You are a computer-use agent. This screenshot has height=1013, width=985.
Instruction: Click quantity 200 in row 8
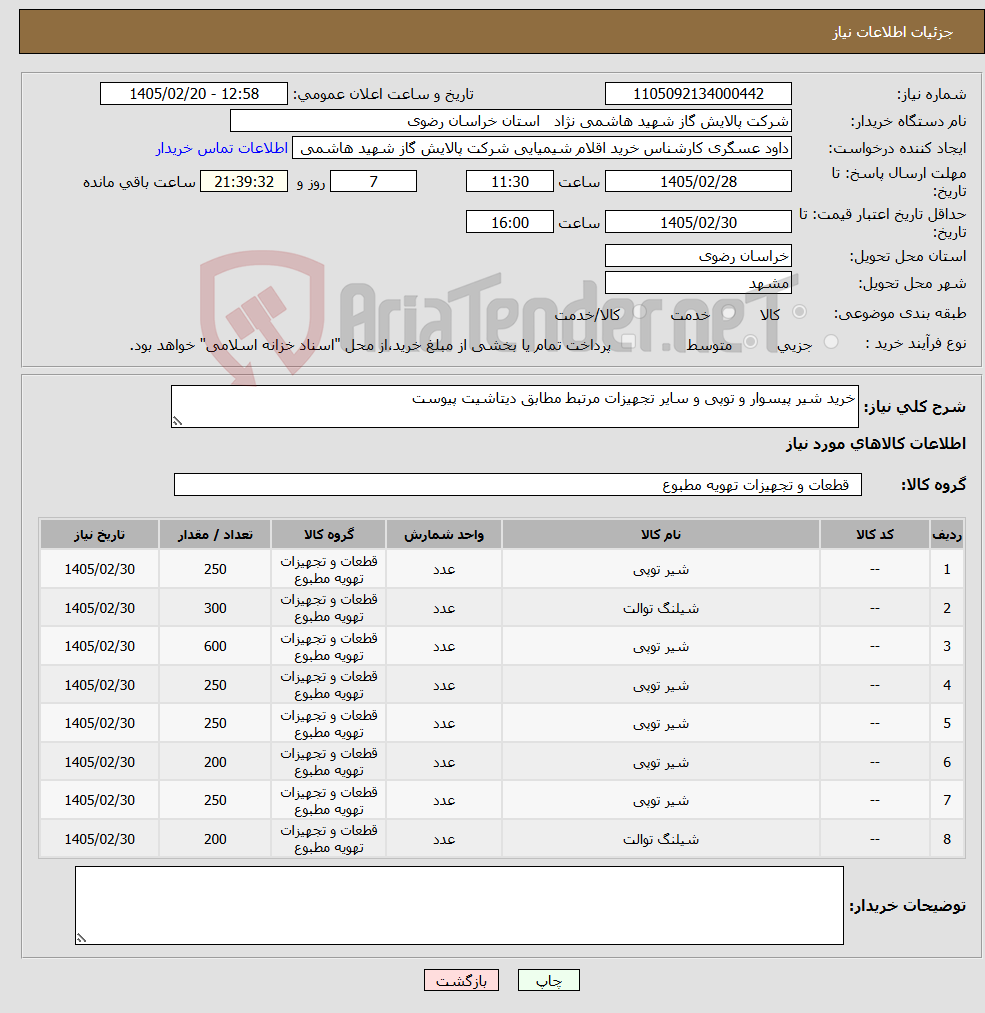pyautogui.click(x=215, y=839)
